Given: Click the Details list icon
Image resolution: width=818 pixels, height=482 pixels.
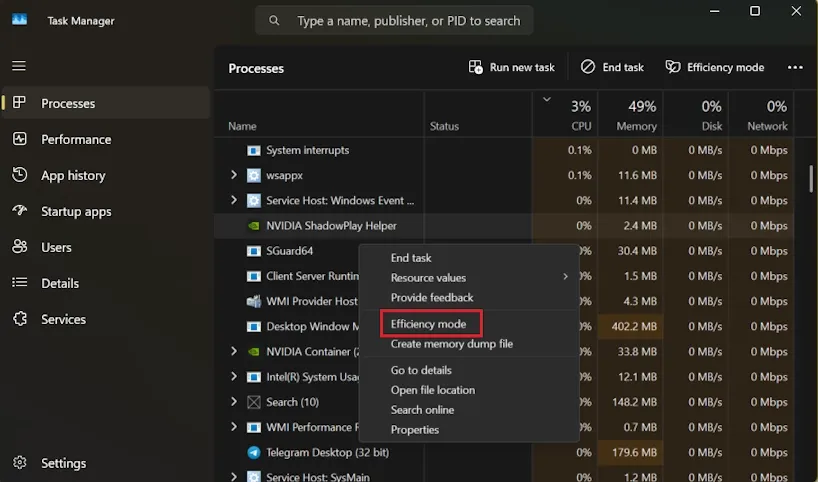Looking at the screenshot, I should [19, 282].
